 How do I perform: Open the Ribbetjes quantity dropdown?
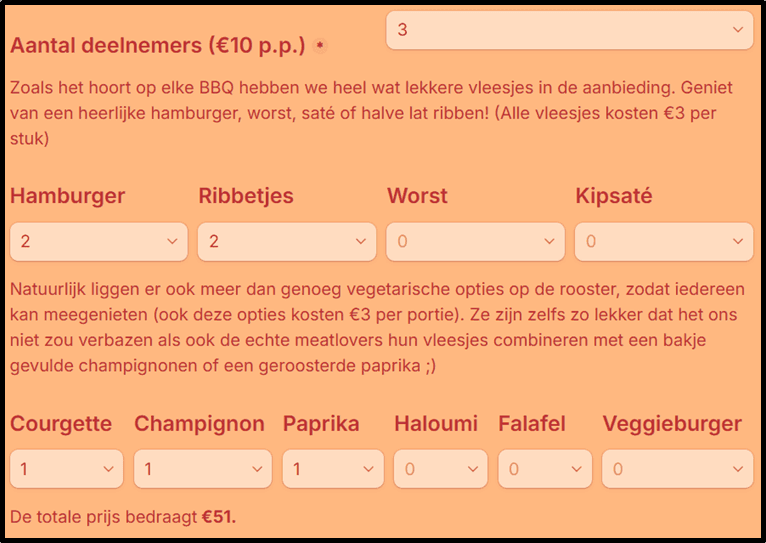[286, 241]
